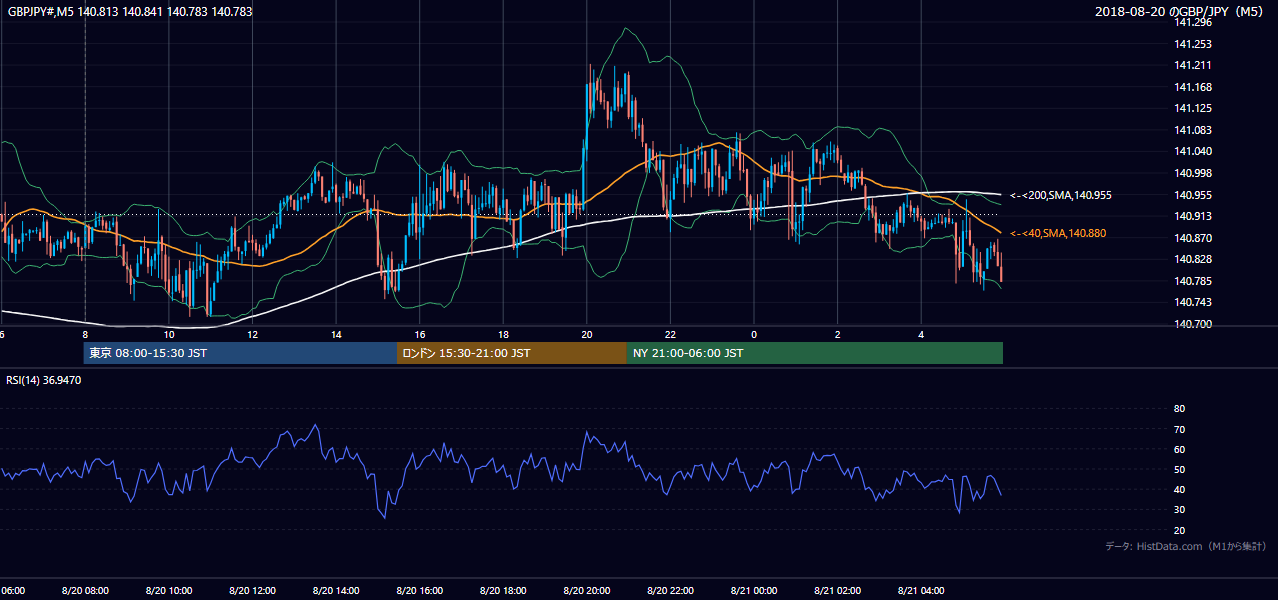Select the chart title 2018-08-20 のGBP/JPY (M5)
Image resolution: width=1278 pixels, height=600 pixels.
[1181, 12]
